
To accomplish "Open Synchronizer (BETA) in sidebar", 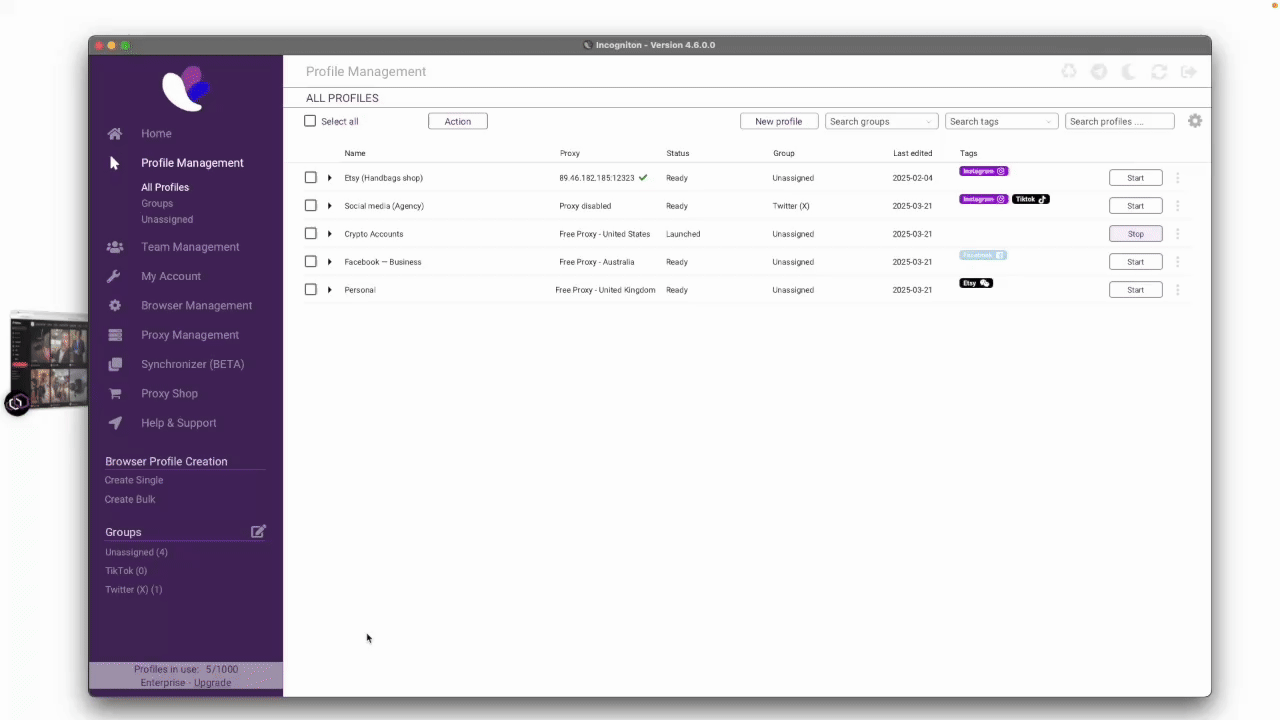I will pos(193,364).
